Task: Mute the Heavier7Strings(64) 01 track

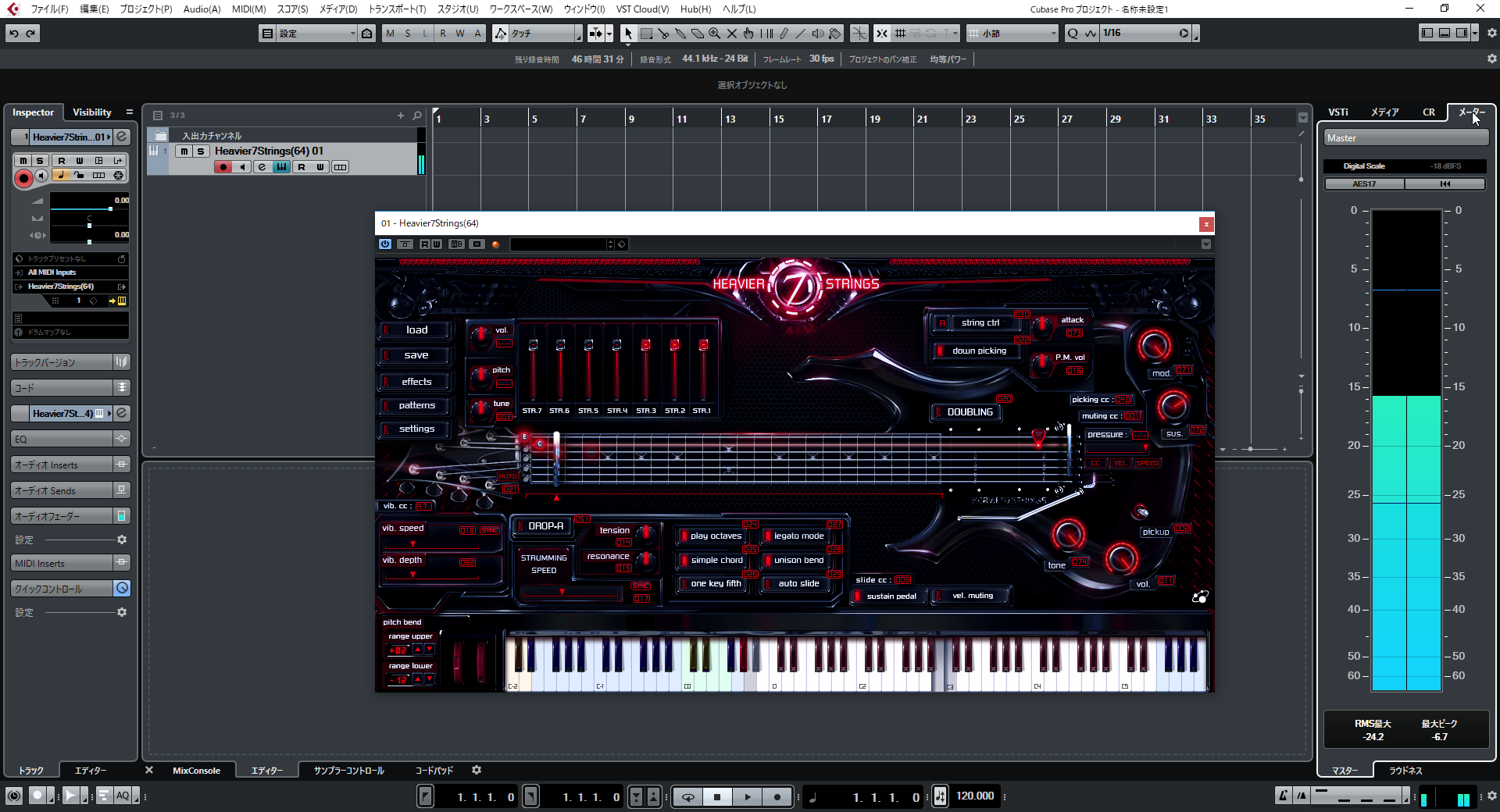Action: click(184, 151)
